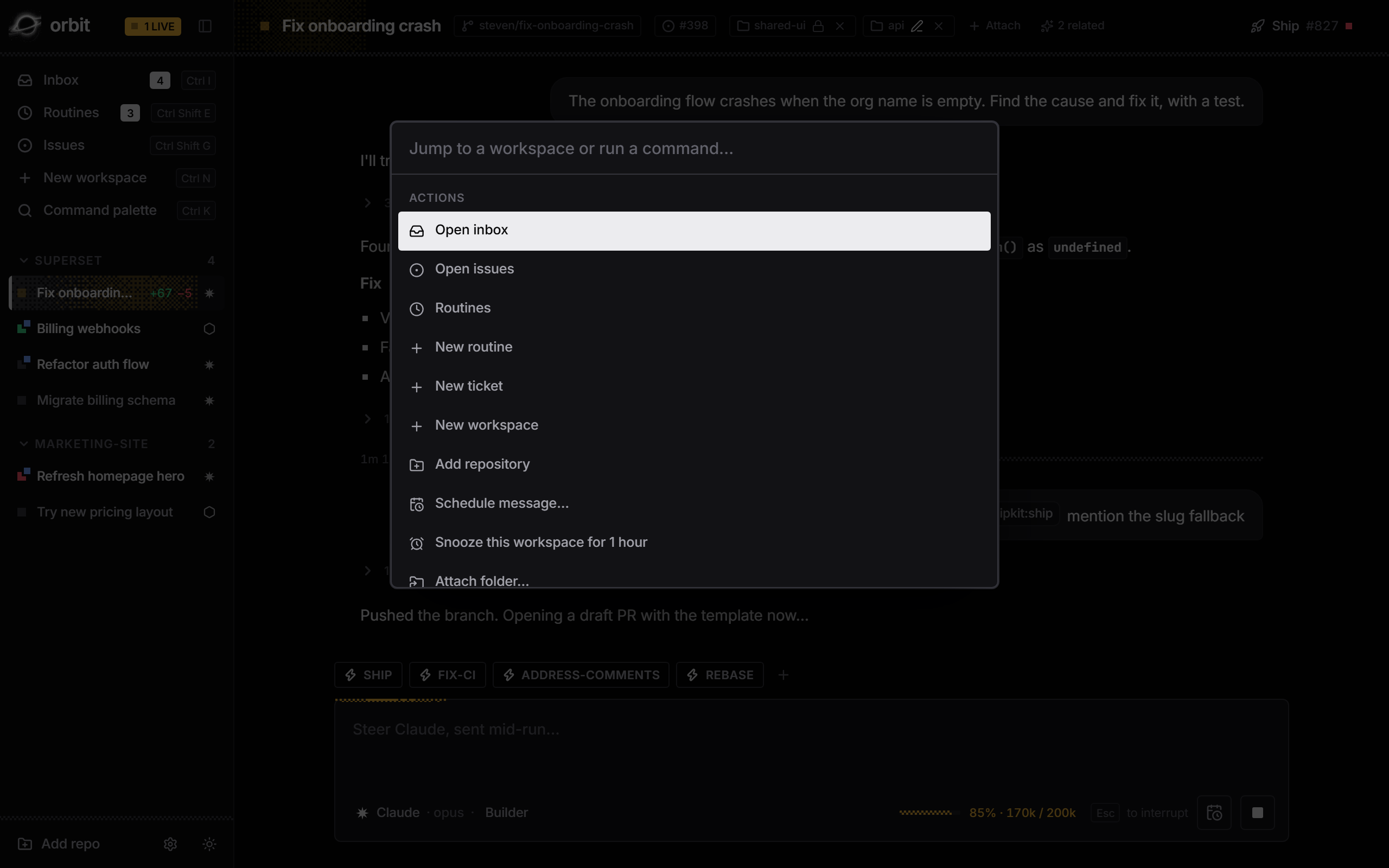Screen dimensions: 1389x868
Task: Remove shared-ui folder with its X
Action: pyautogui.click(x=840, y=26)
